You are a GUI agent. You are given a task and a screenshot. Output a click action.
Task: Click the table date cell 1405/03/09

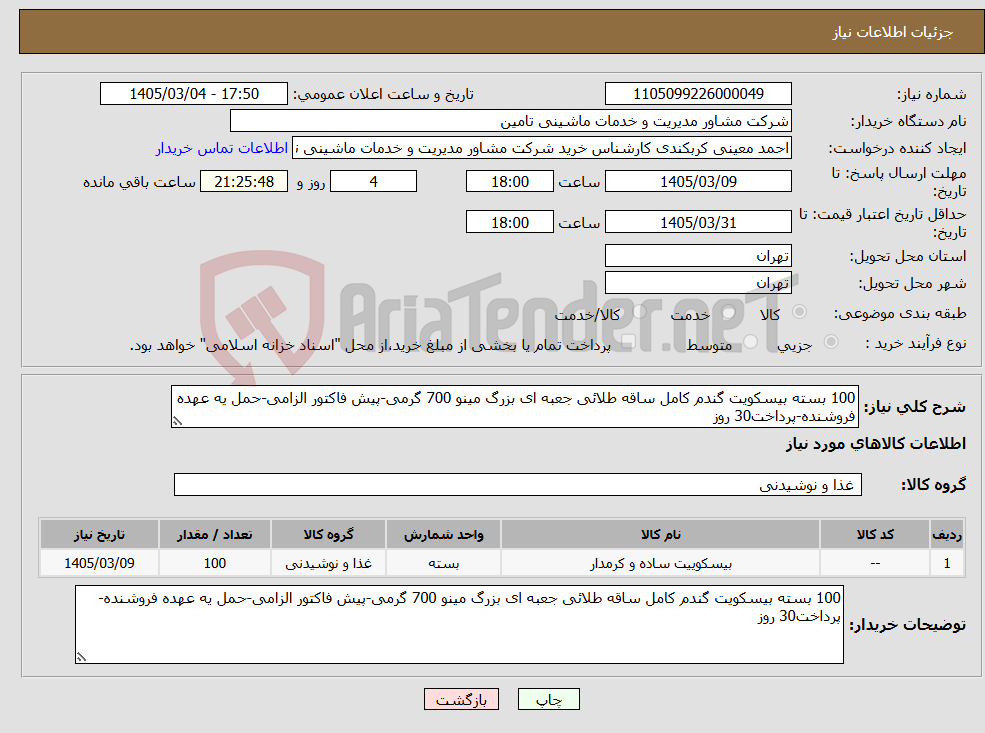(99, 563)
